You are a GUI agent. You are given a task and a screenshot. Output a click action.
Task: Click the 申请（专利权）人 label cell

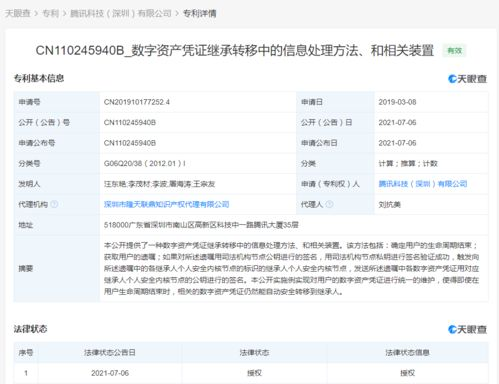coord(335,184)
